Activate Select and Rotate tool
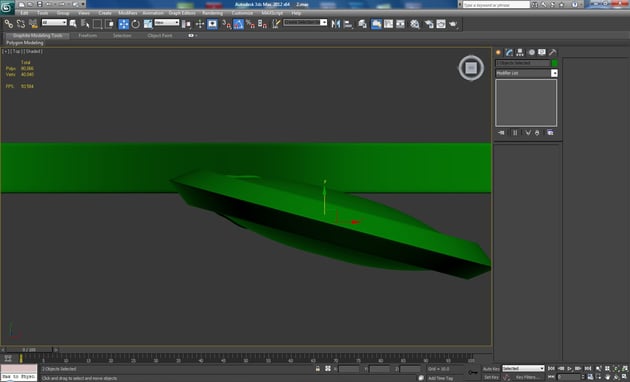Viewport: 630px width, 382px height. pos(136,24)
